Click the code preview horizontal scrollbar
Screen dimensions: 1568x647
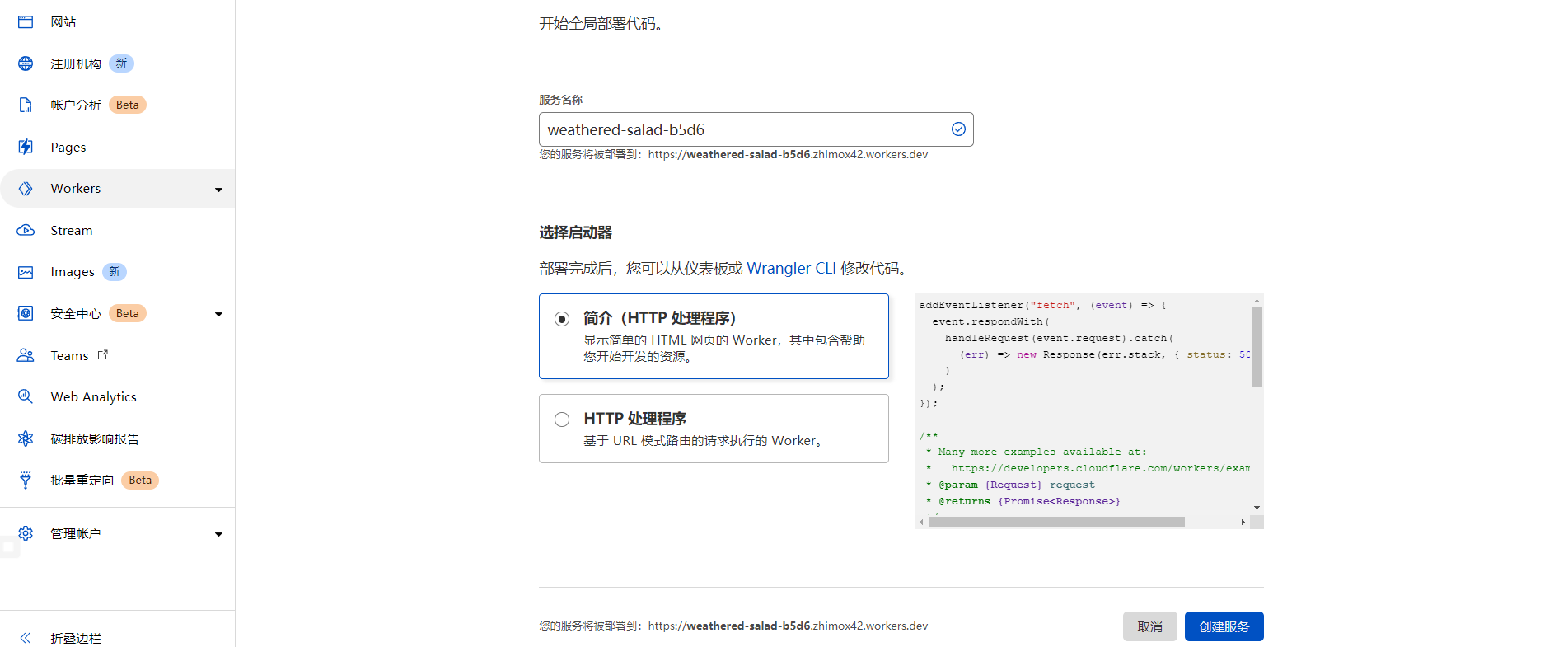(x=1055, y=523)
